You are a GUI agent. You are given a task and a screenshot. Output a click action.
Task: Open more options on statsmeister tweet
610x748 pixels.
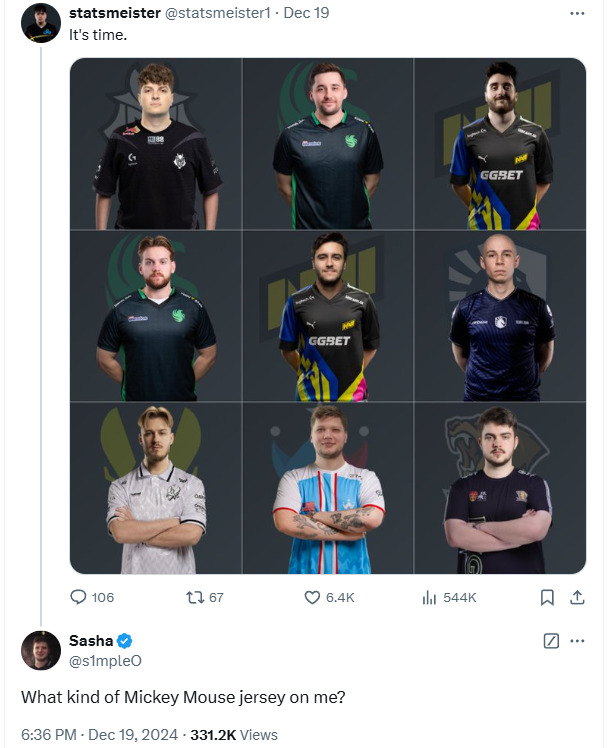pos(577,13)
